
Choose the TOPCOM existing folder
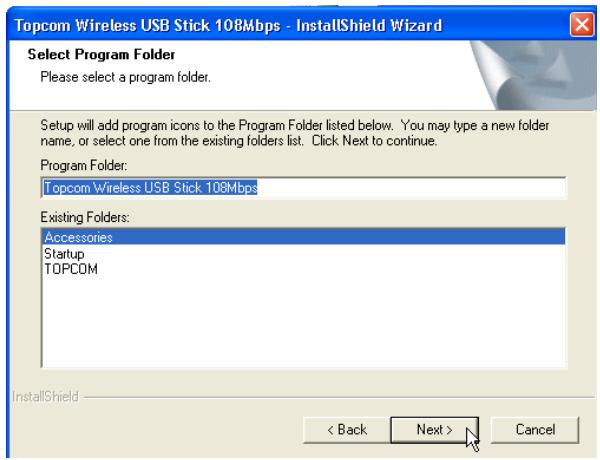coord(71,269)
